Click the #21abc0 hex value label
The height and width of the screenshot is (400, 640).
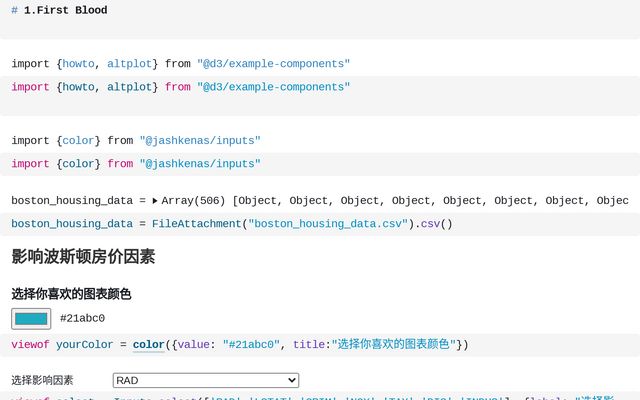point(82,318)
